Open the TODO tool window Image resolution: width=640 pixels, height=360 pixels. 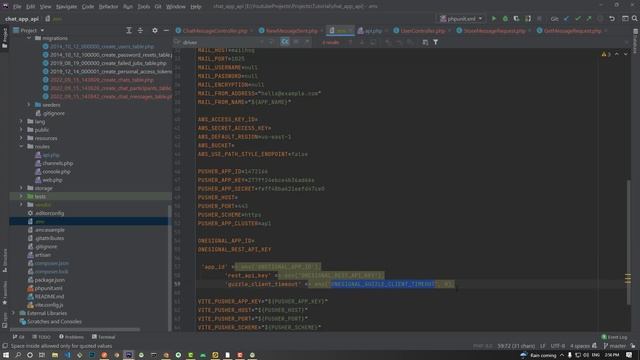point(41,337)
